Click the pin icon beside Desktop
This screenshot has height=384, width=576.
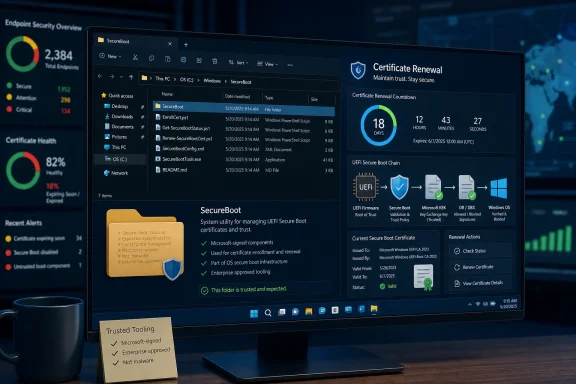pyautogui.click(x=142, y=107)
